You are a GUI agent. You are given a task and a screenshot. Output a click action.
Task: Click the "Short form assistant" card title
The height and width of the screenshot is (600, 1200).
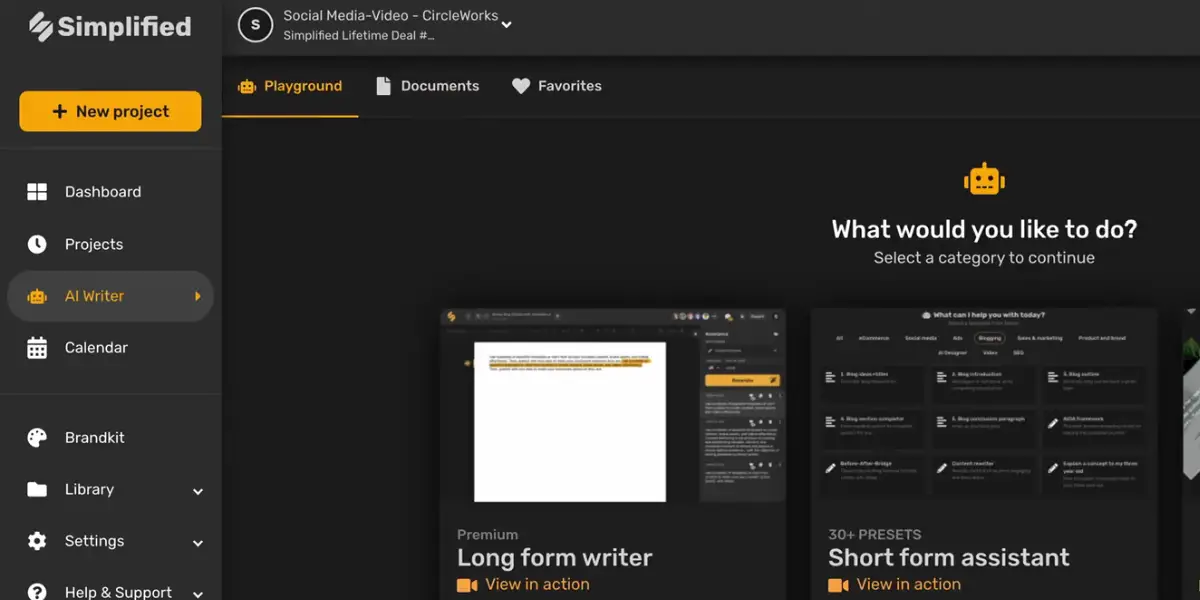coord(949,557)
